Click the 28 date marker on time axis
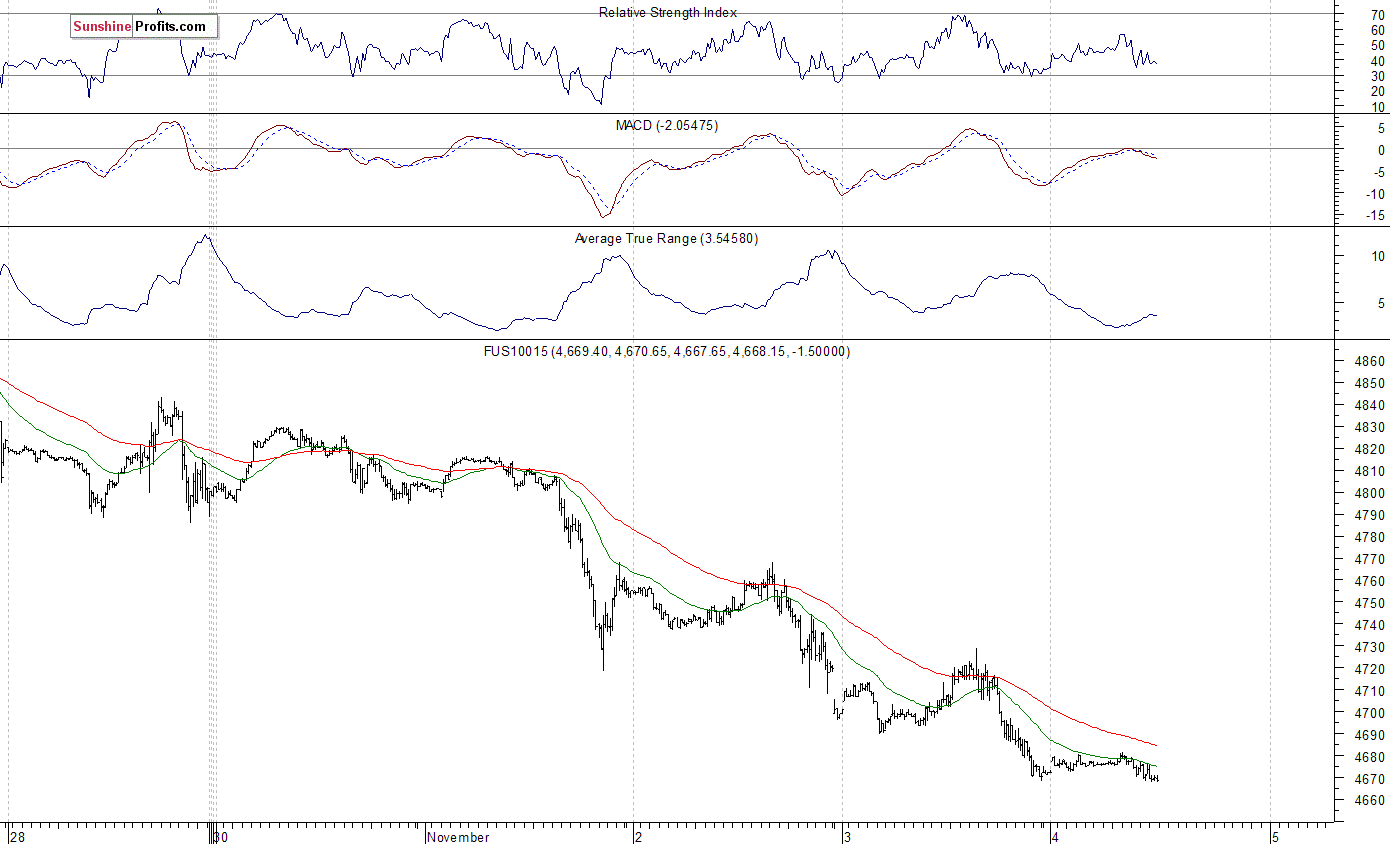 point(16,837)
